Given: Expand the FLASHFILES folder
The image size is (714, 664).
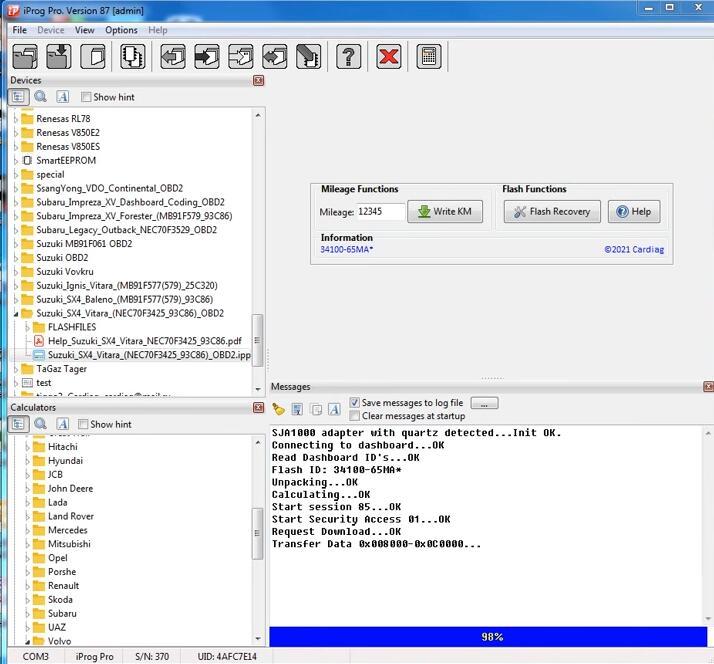Looking at the screenshot, I should (27, 327).
